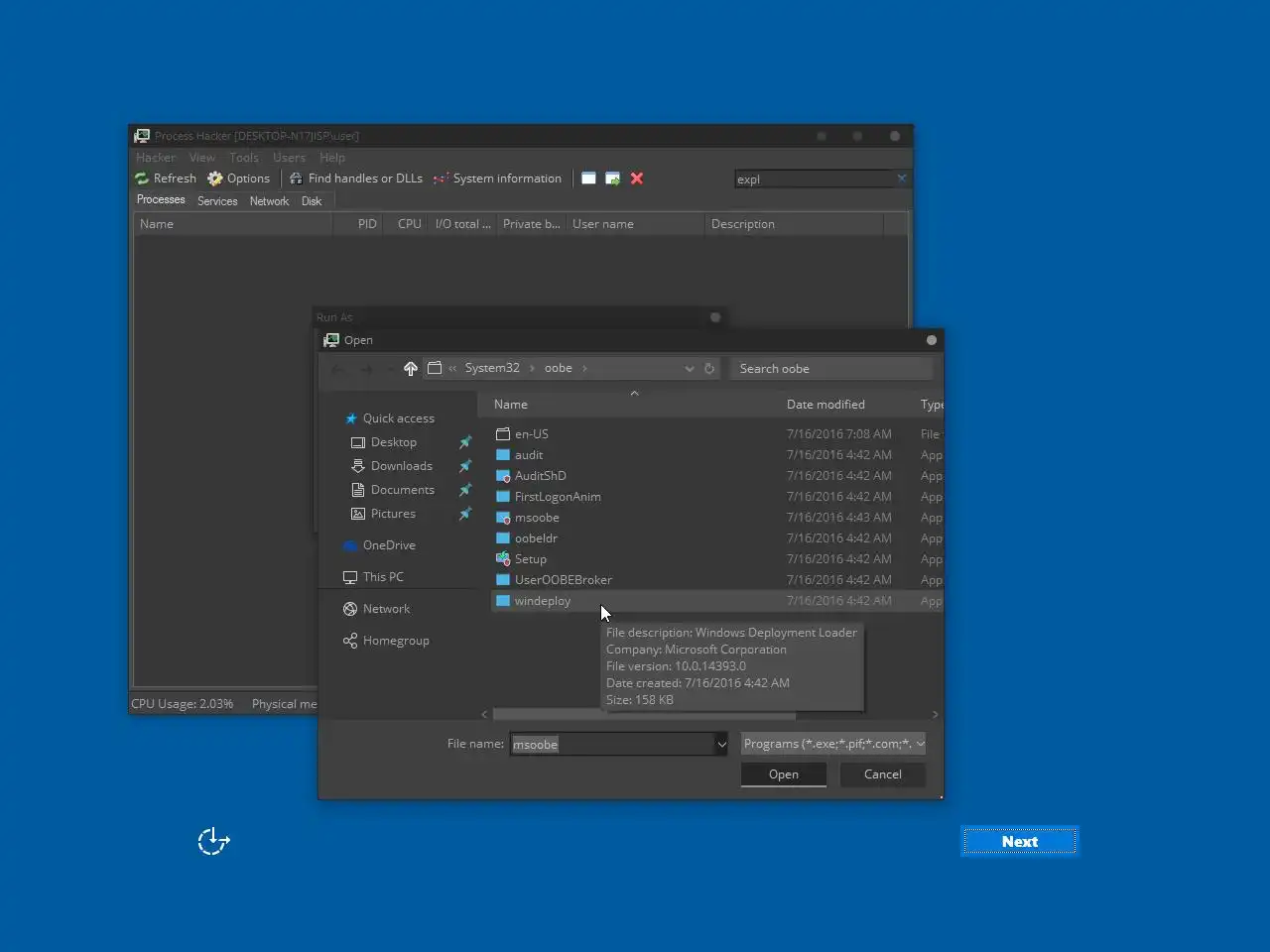Clear the 'expl' search box with X
The width and height of the screenshot is (1270, 952).
902,178
